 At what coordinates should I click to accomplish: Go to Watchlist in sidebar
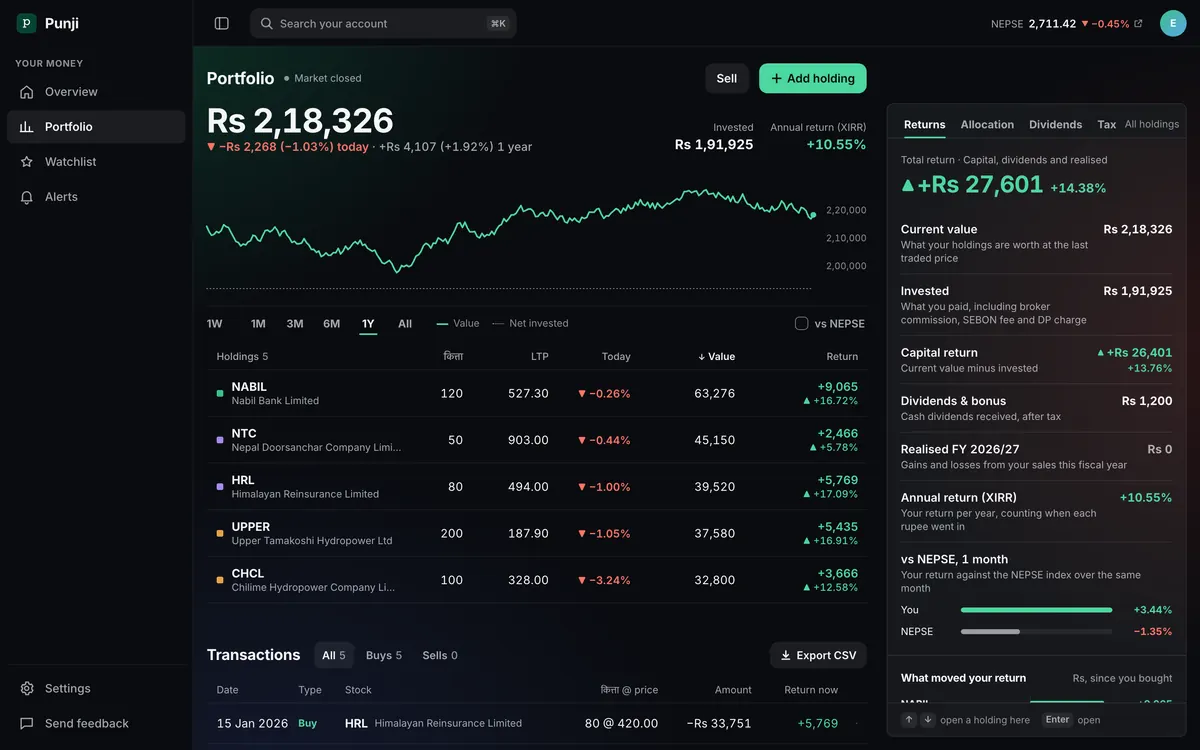coord(96,162)
